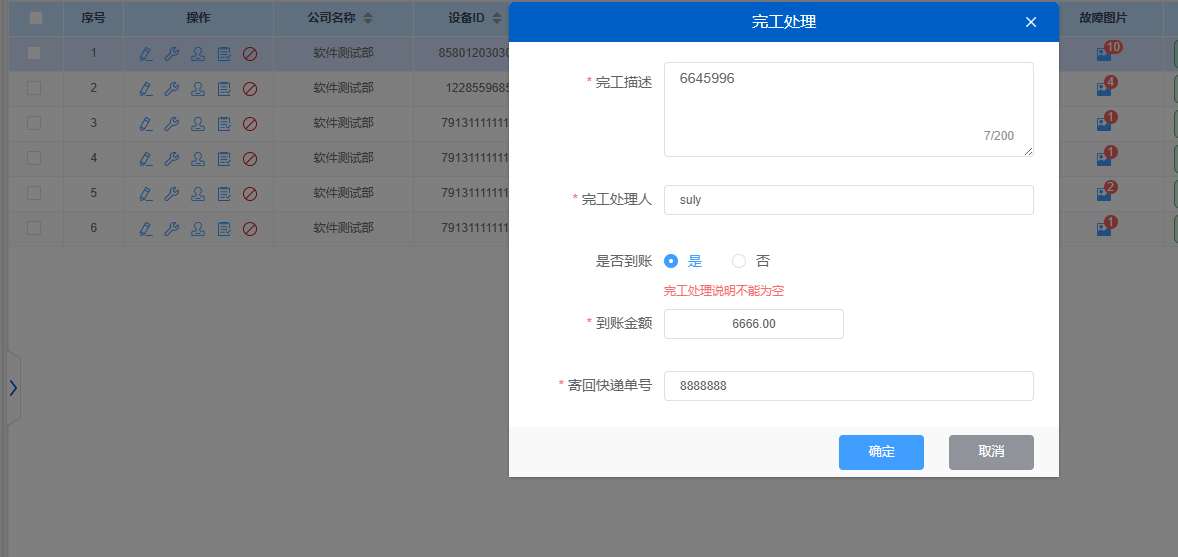
Task: Click the edit pencil icon in row 1
Action: (146, 54)
